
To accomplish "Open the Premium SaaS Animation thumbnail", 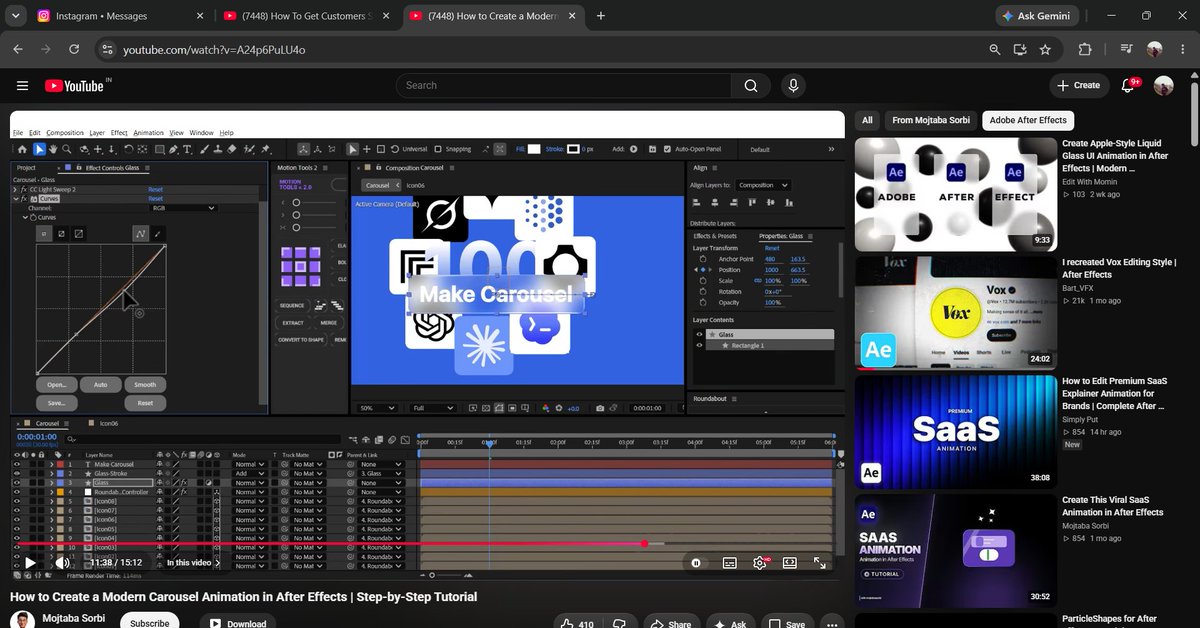I will tap(954, 431).
